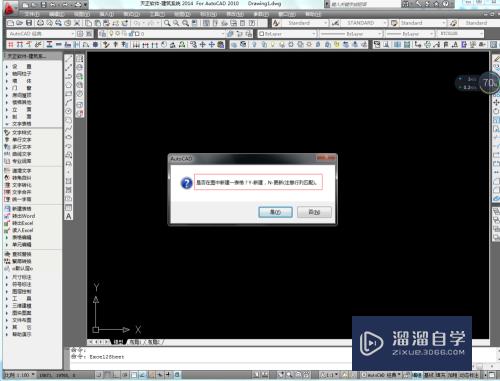
Task: Select the Arc tool
Action: pyautogui.click(x=68, y=102)
